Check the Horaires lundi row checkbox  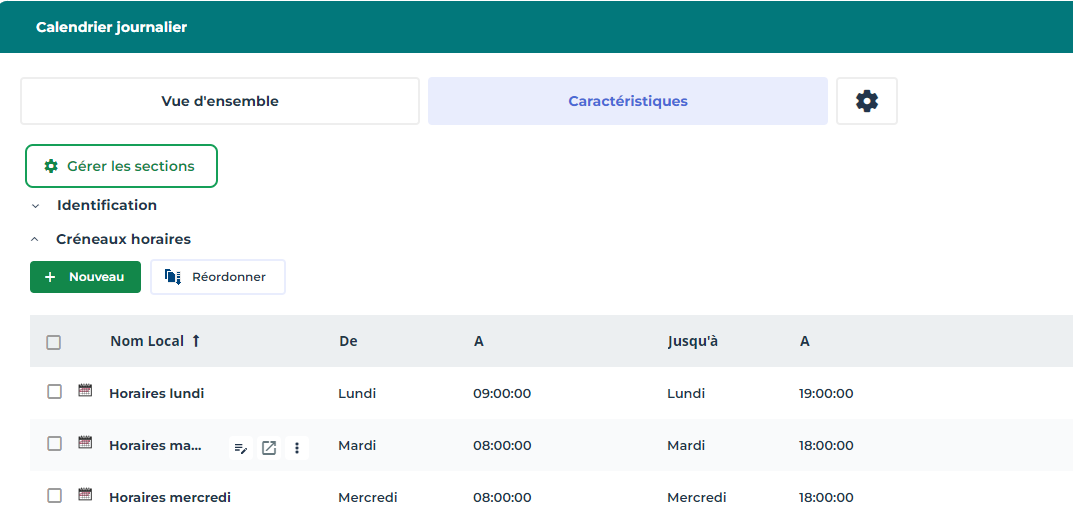click(55, 392)
